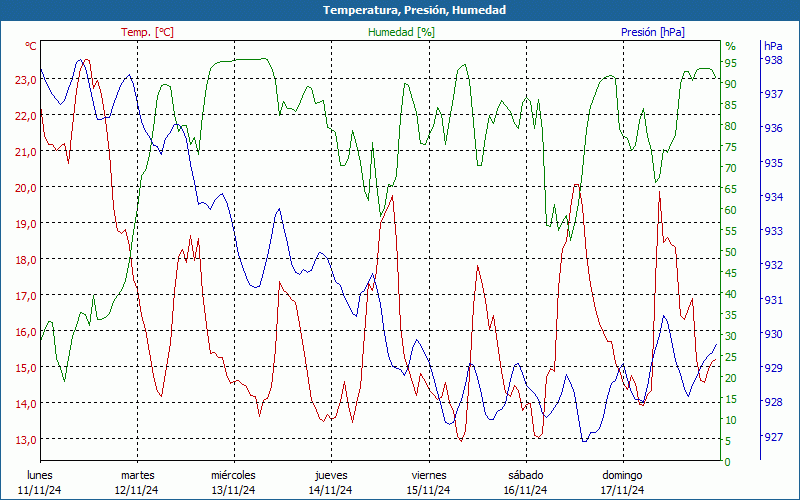Click the '929' pressure axis value
Screen dimensions: 800x500
coord(773,368)
